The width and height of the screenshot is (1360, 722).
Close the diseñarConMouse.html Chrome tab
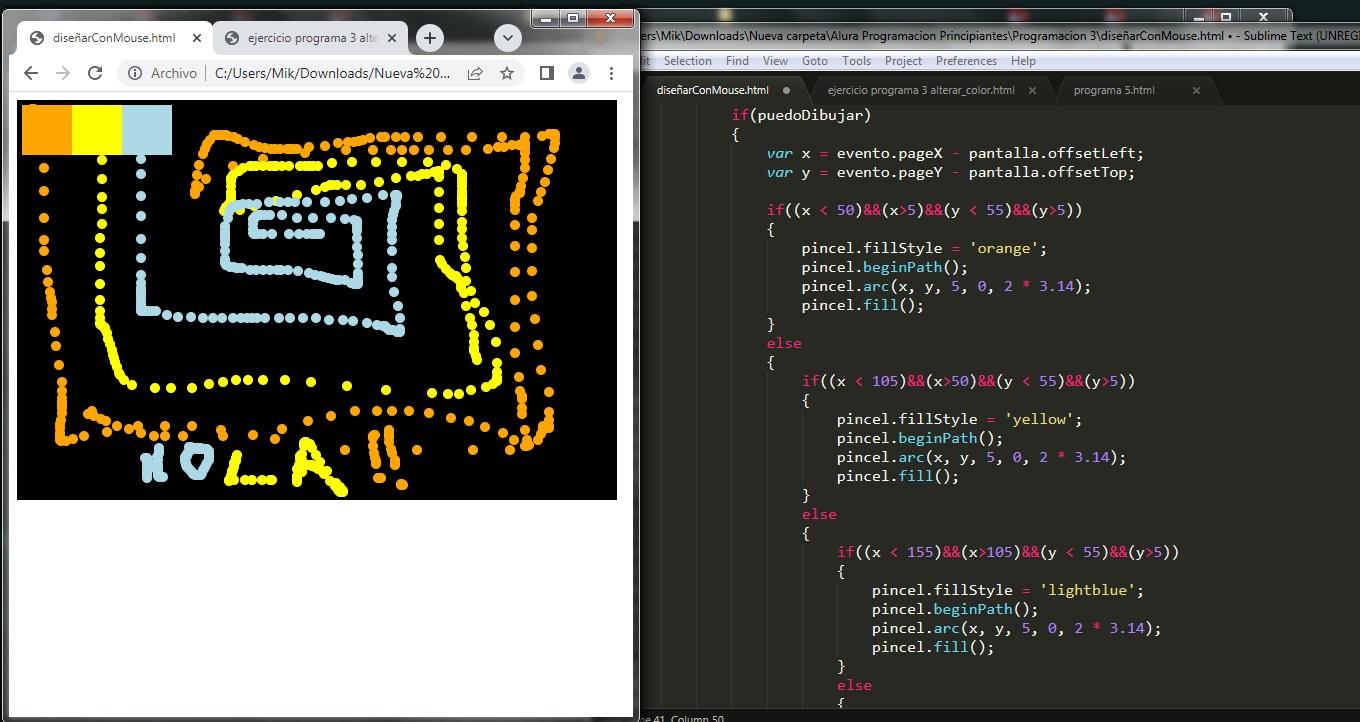click(x=197, y=38)
